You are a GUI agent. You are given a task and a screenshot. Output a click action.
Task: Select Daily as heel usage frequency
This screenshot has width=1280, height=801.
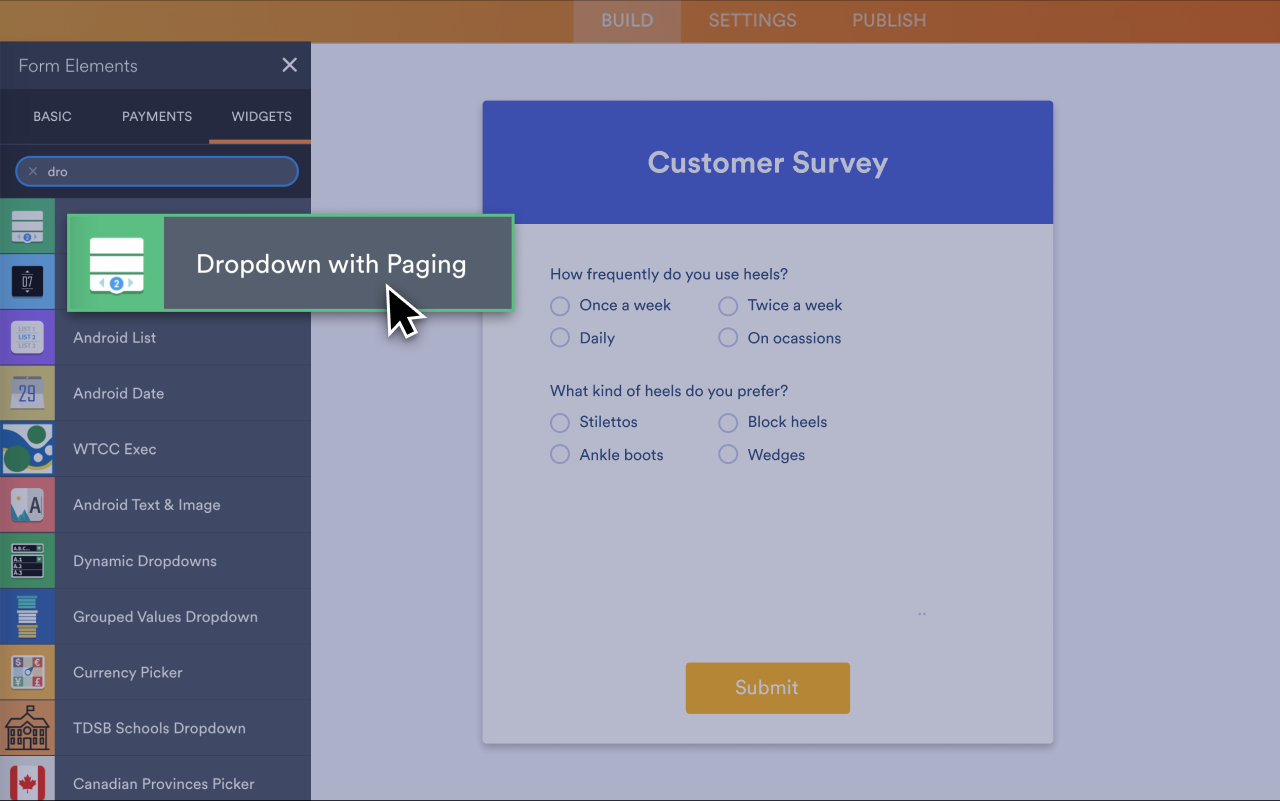point(559,338)
